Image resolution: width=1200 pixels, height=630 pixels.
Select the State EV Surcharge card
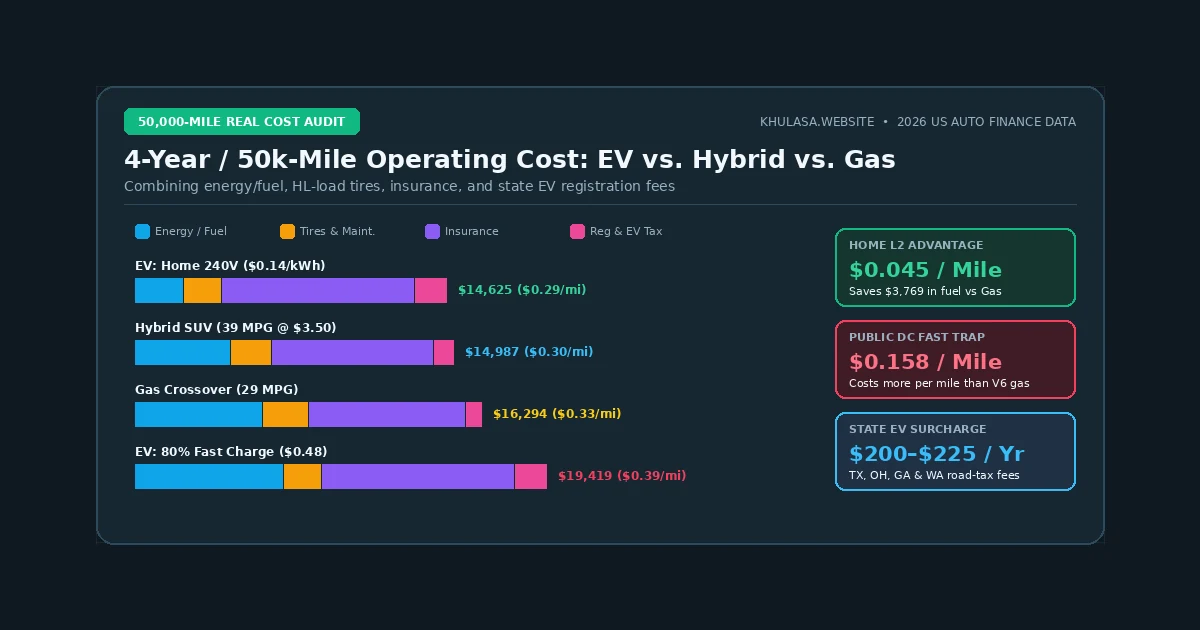coord(955,451)
